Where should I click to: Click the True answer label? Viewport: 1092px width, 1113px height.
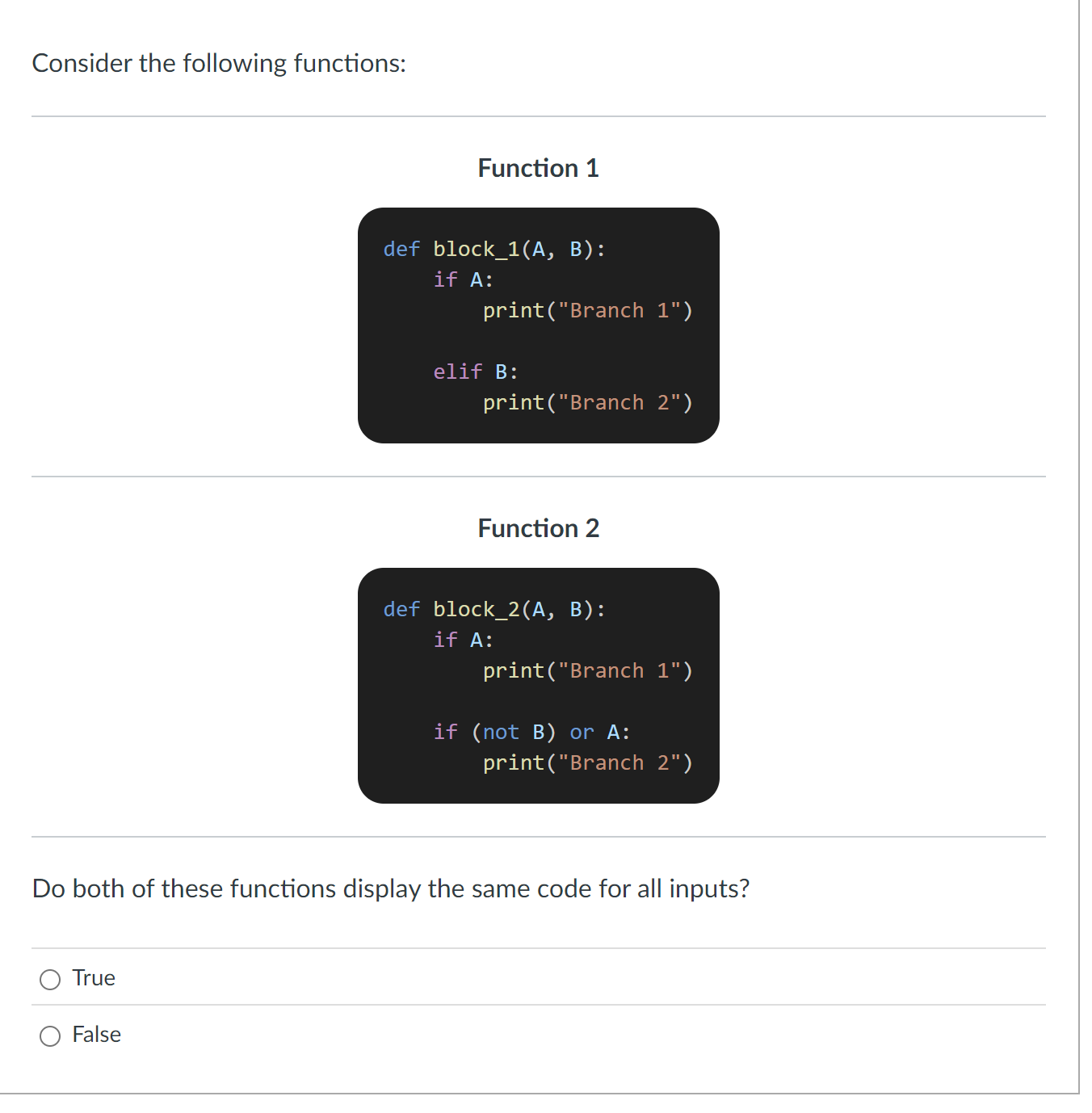click(92, 978)
